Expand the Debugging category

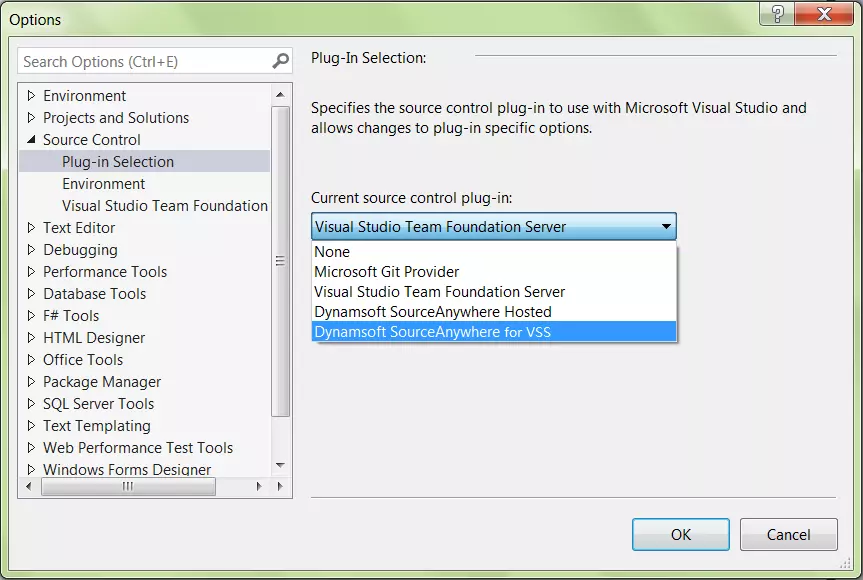coord(31,249)
